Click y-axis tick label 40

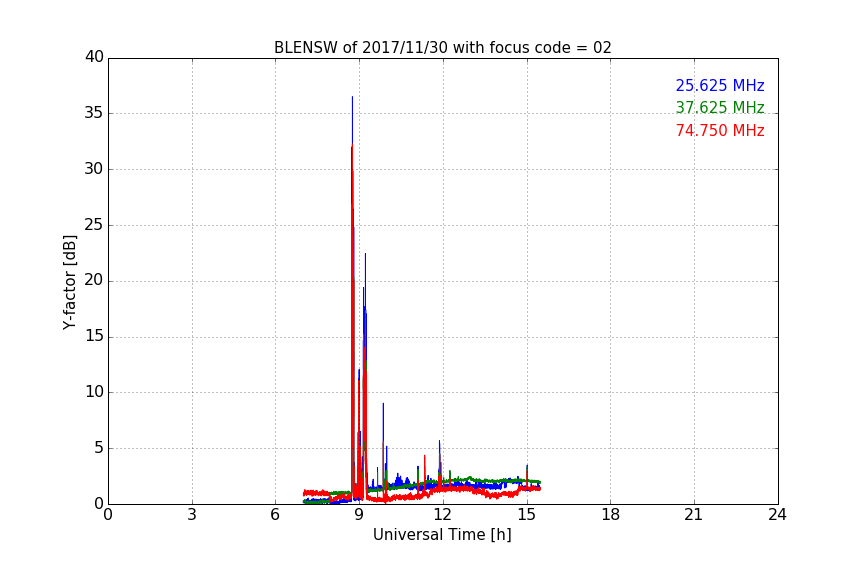click(x=94, y=57)
